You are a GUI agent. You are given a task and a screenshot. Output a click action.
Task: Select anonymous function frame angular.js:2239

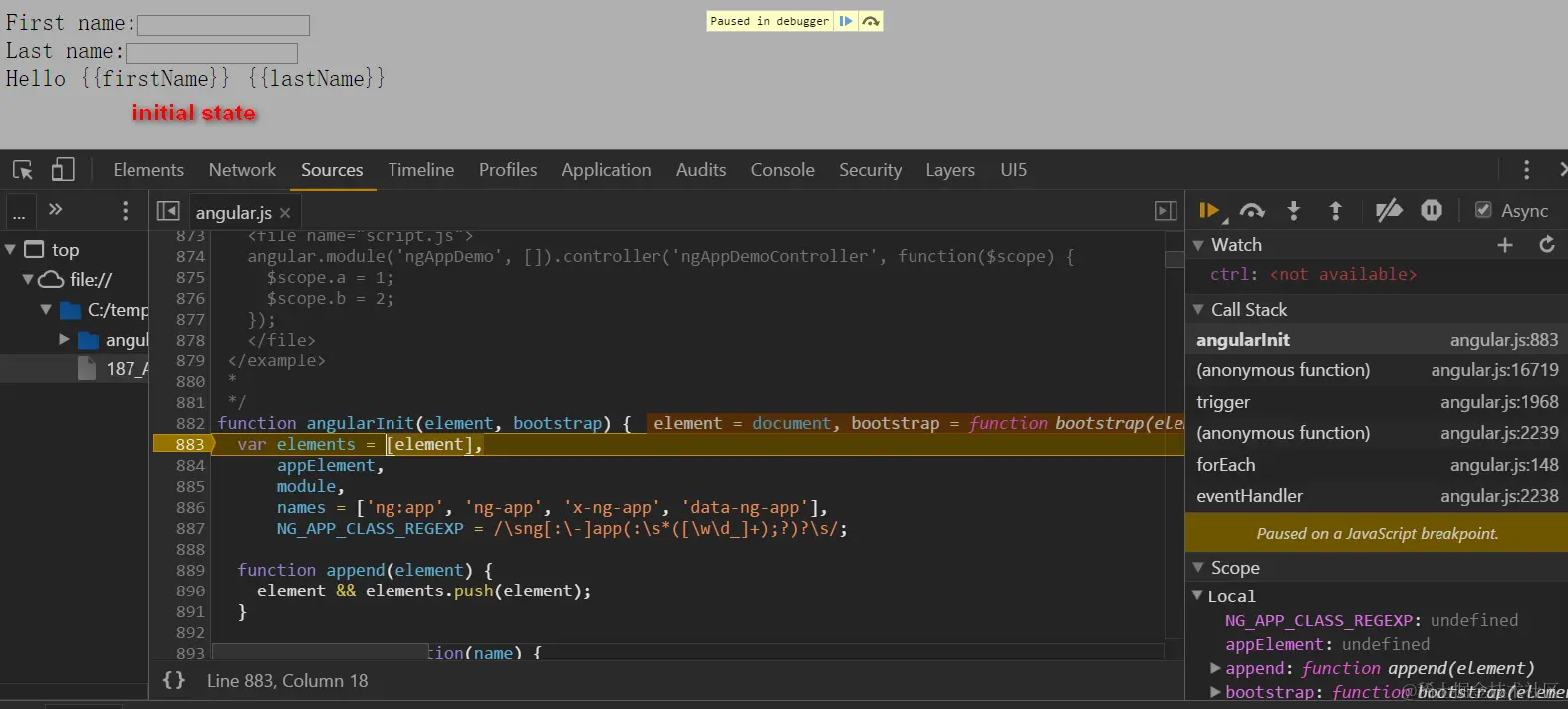coord(1377,433)
